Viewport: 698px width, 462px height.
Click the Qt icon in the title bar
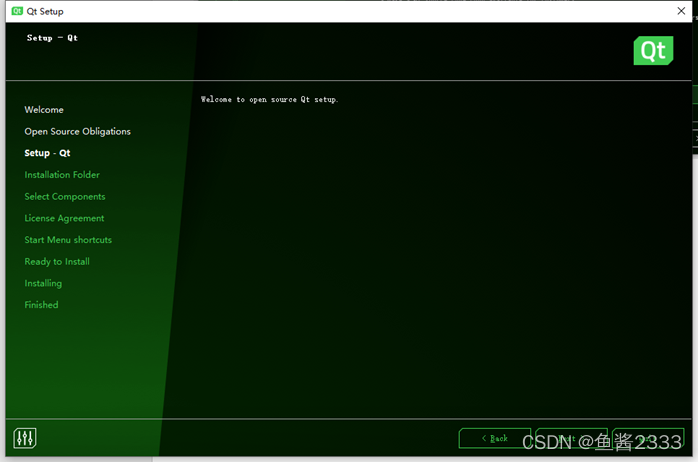point(17,11)
